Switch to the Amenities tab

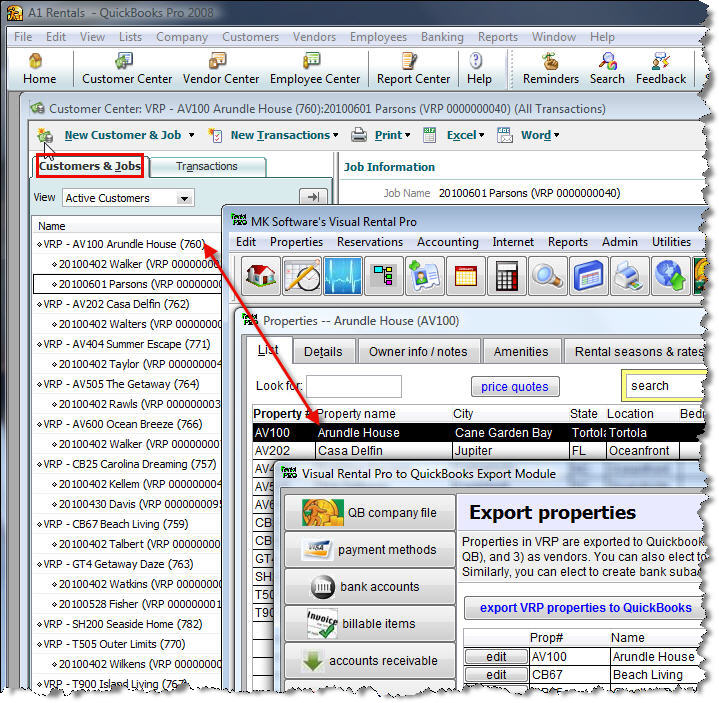pos(521,352)
